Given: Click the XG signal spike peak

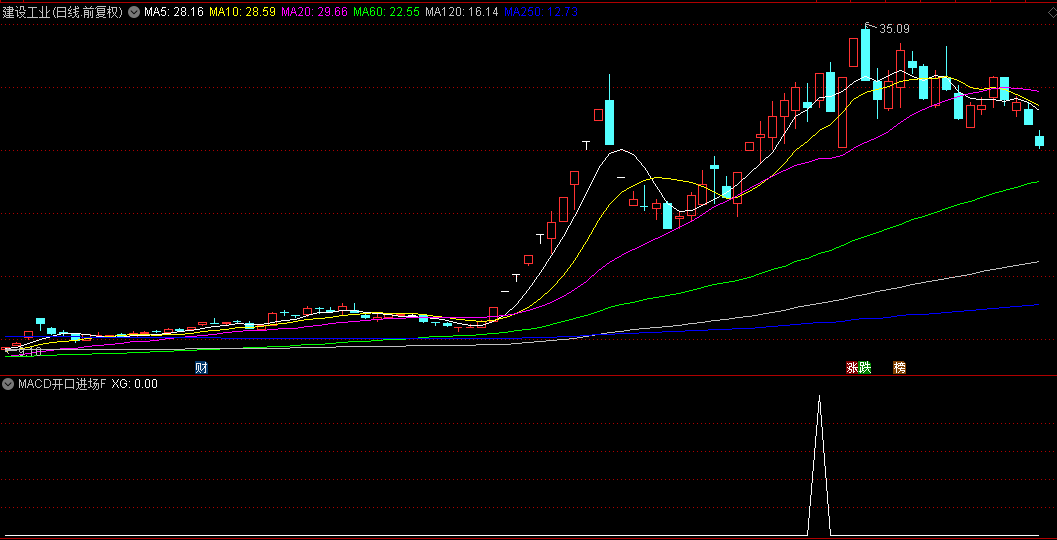Looking at the screenshot, I should (x=819, y=398).
